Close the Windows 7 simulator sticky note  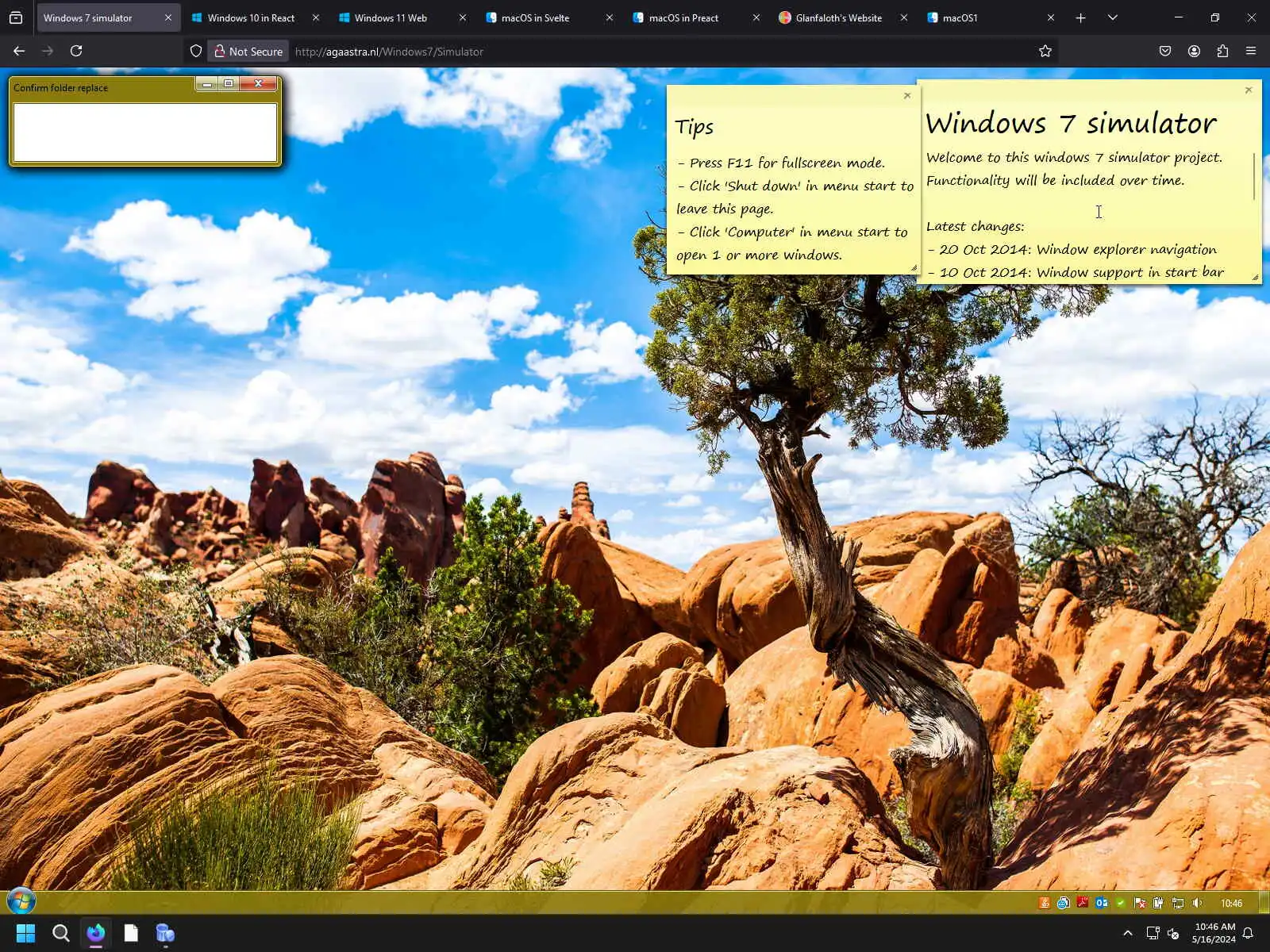coord(1249,90)
